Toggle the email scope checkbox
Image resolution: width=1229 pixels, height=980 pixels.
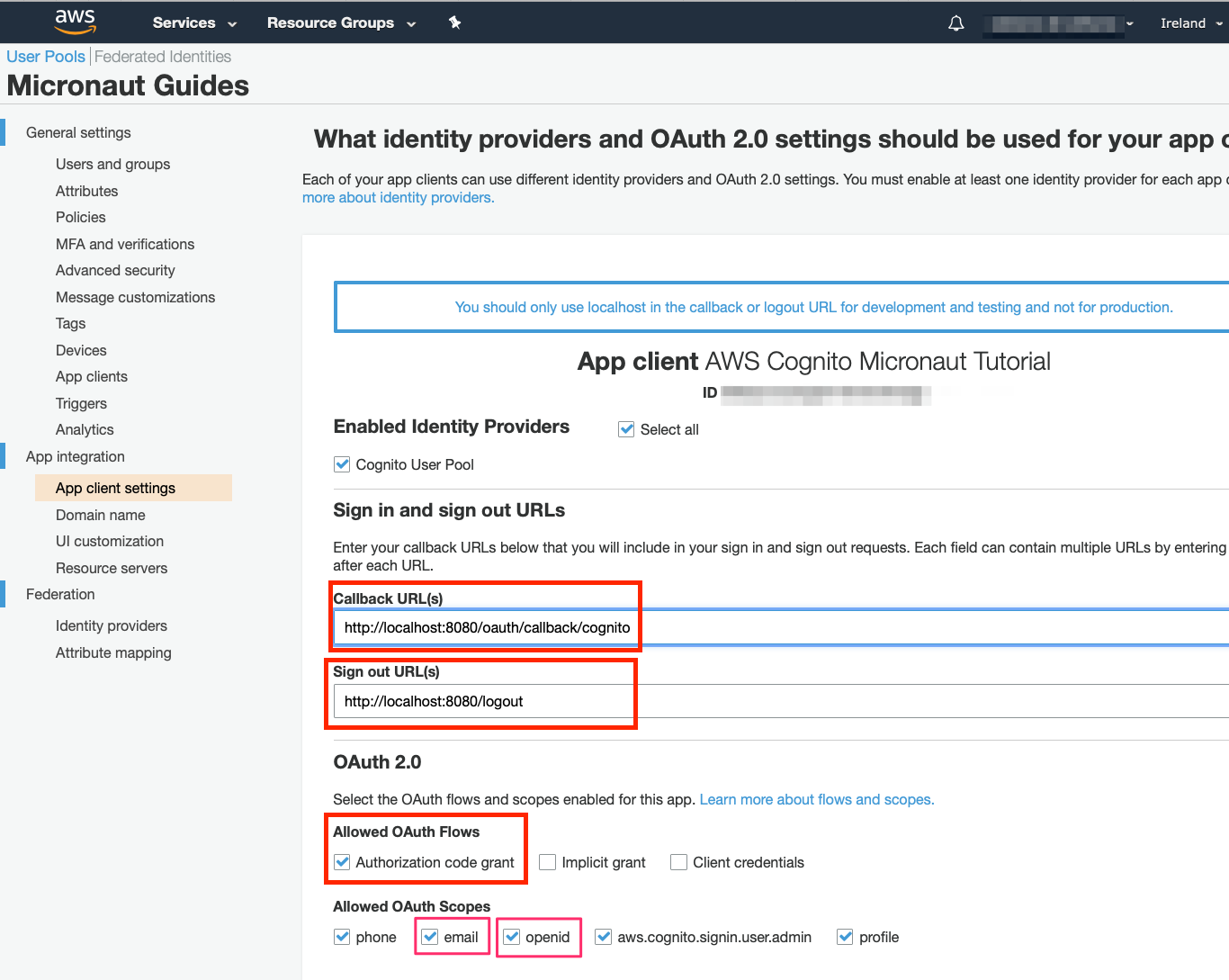[430, 937]
